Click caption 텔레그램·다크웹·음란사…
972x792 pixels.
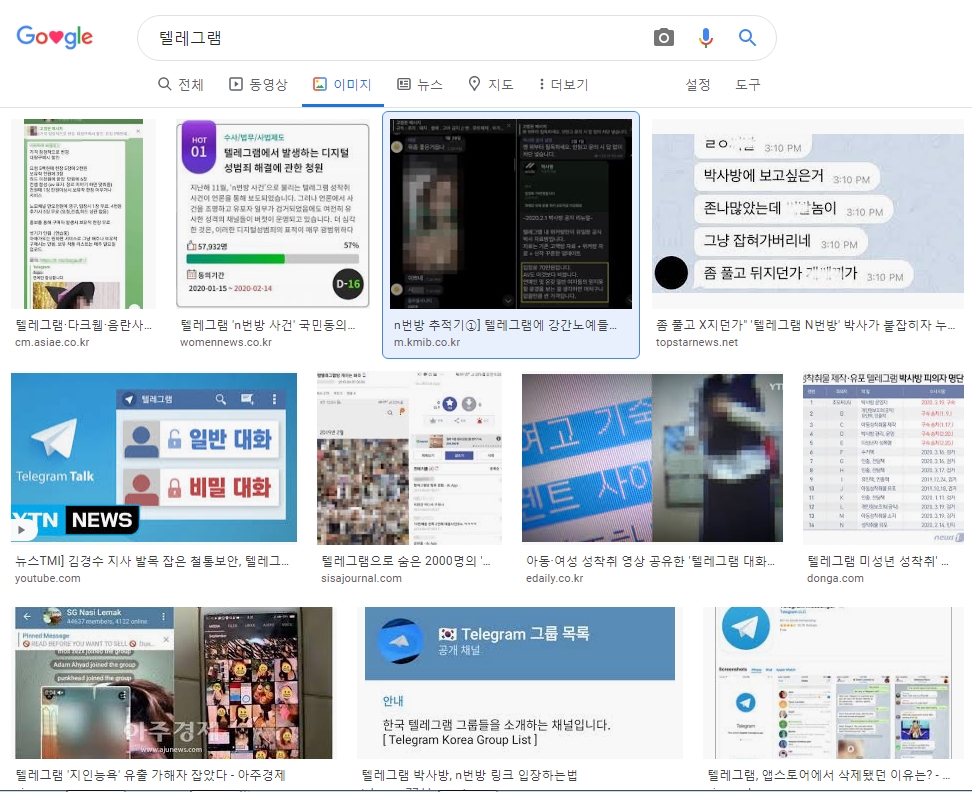(83, 325)
